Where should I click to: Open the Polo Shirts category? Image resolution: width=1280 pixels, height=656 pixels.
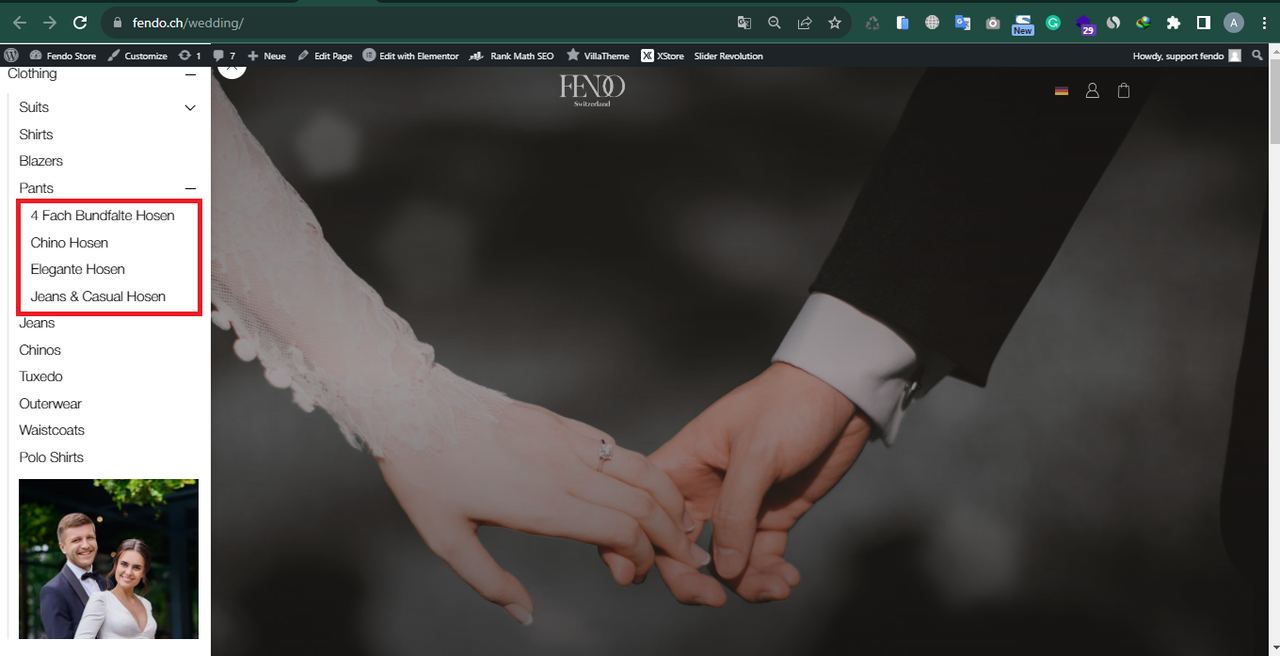[51, 457]
